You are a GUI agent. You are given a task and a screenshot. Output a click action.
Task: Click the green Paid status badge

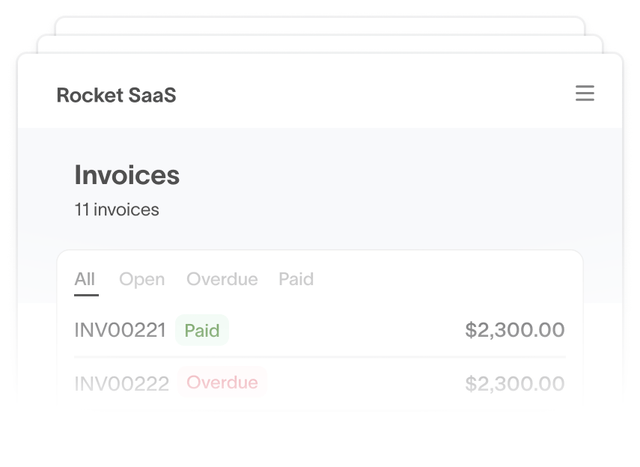point(202,330)
